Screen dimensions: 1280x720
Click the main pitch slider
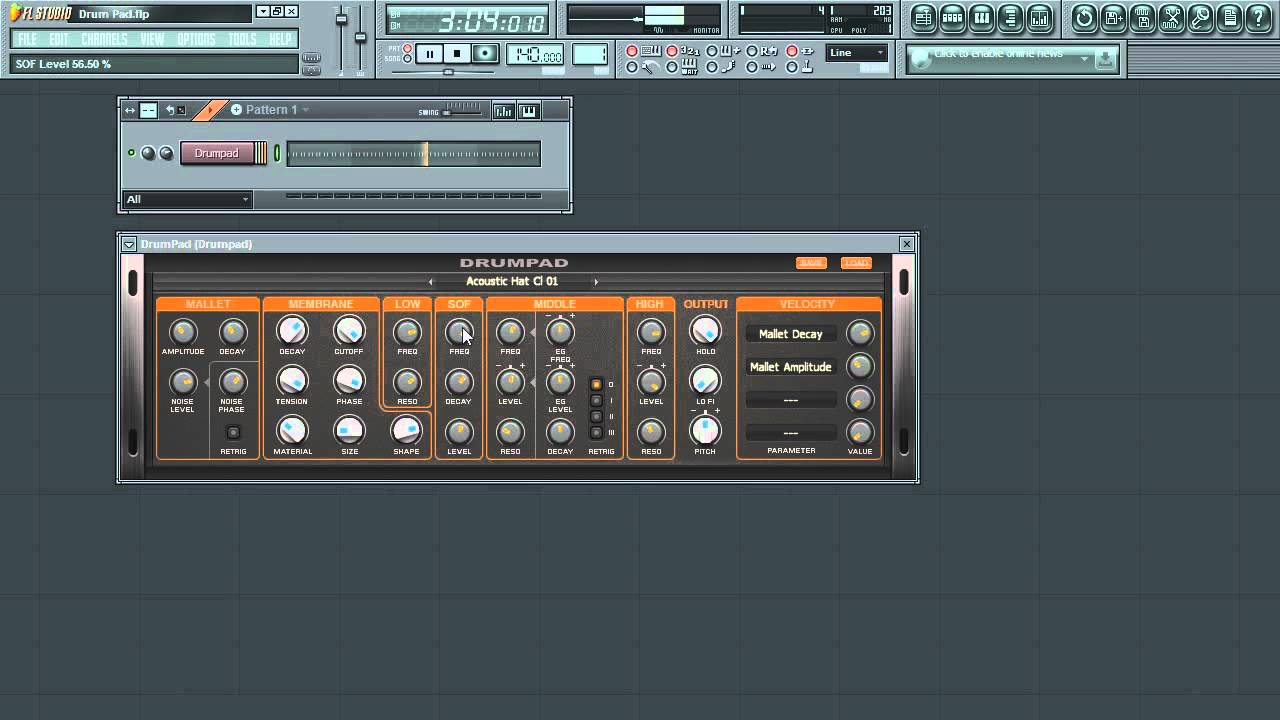tap(361, 38)
